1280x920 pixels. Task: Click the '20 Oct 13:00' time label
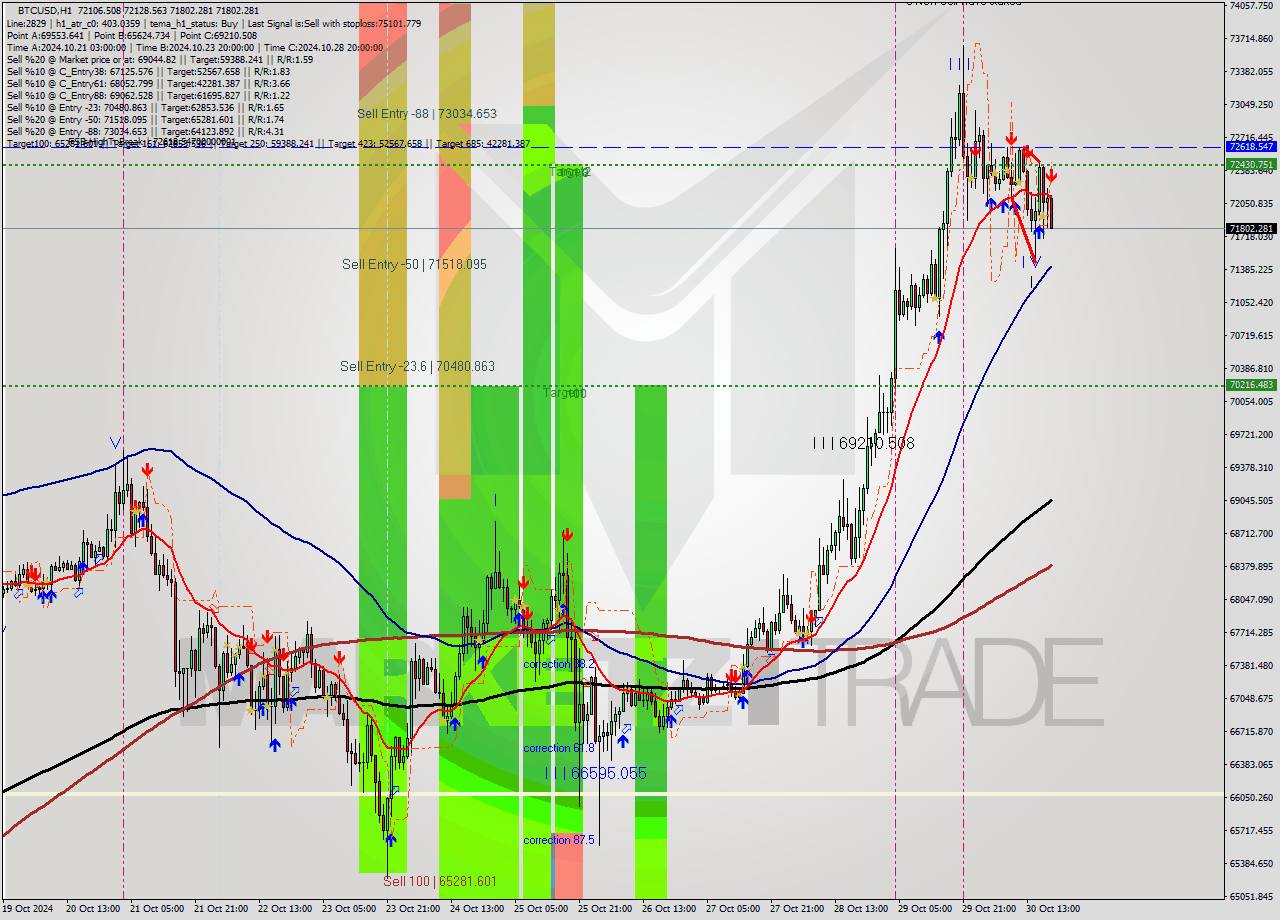coord(93,909)
